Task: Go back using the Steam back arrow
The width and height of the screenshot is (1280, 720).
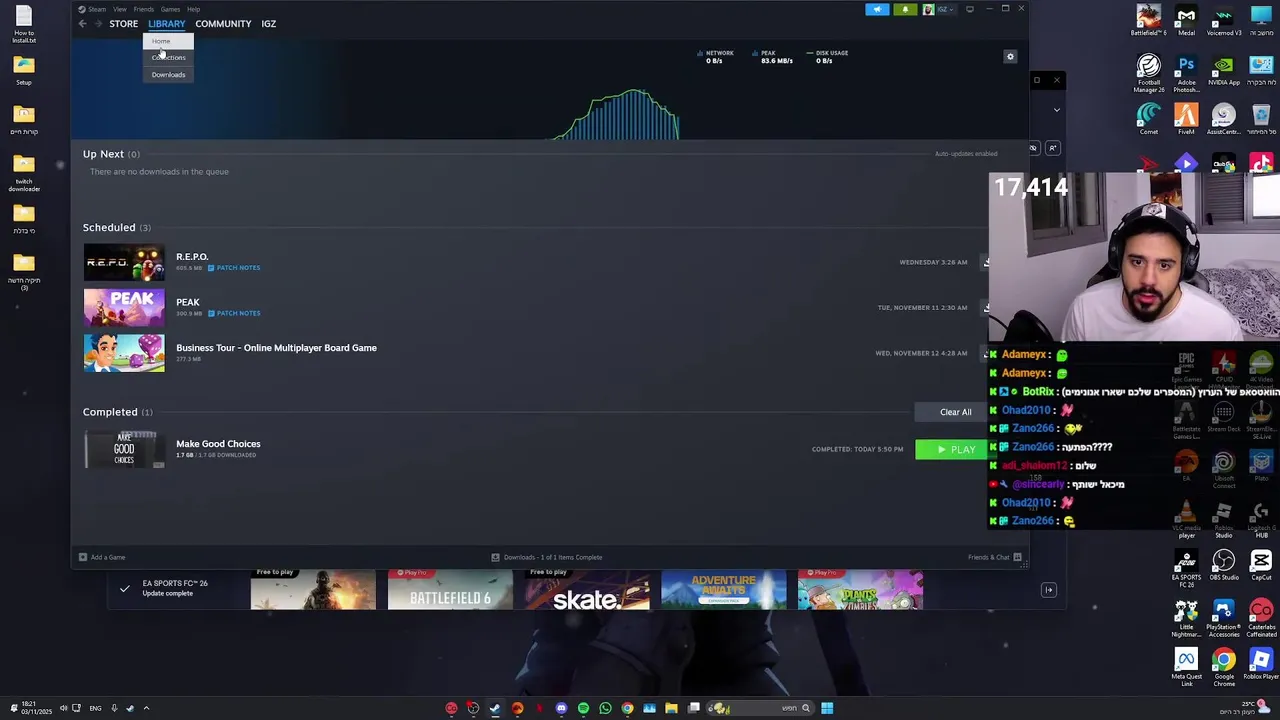Action: click(x=83, y=24)
